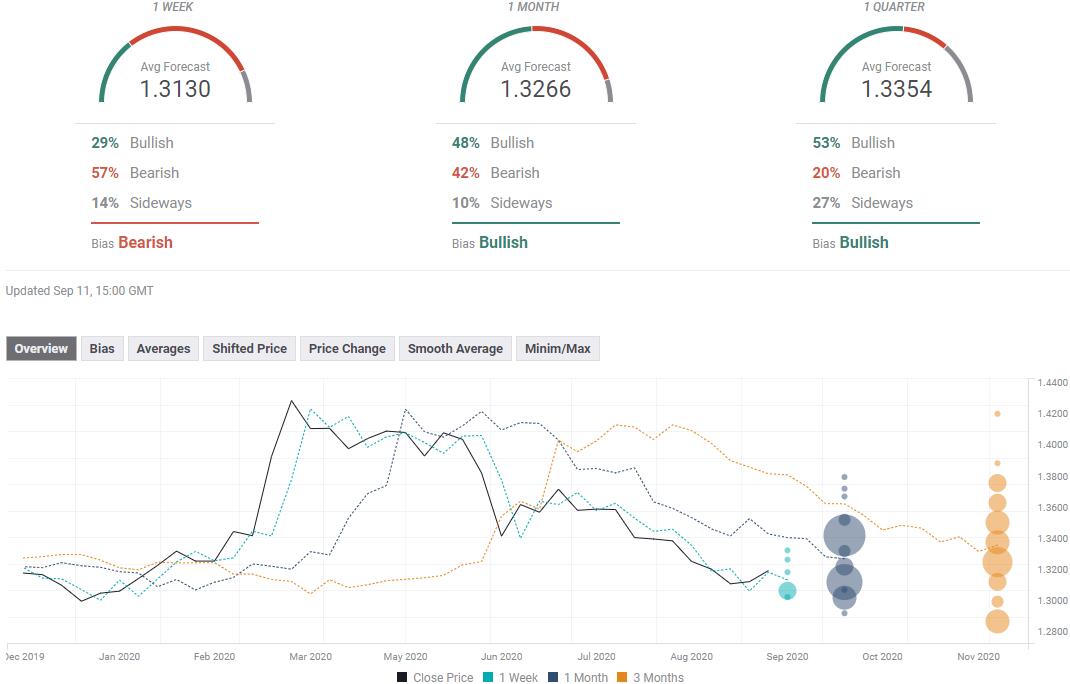The image size is (1070, 684).
Task: Open the Price Change tab
Action: (x=347, y=348)
